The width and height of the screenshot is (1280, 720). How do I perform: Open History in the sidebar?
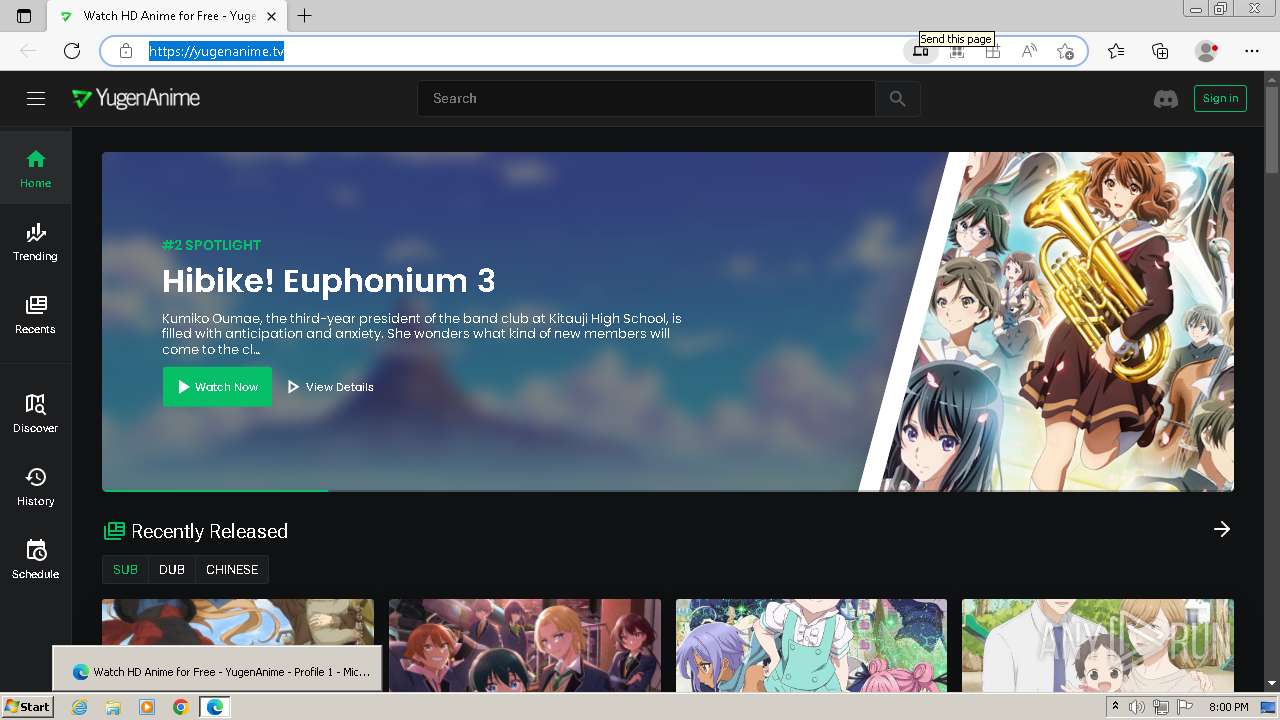click(35, 486)
